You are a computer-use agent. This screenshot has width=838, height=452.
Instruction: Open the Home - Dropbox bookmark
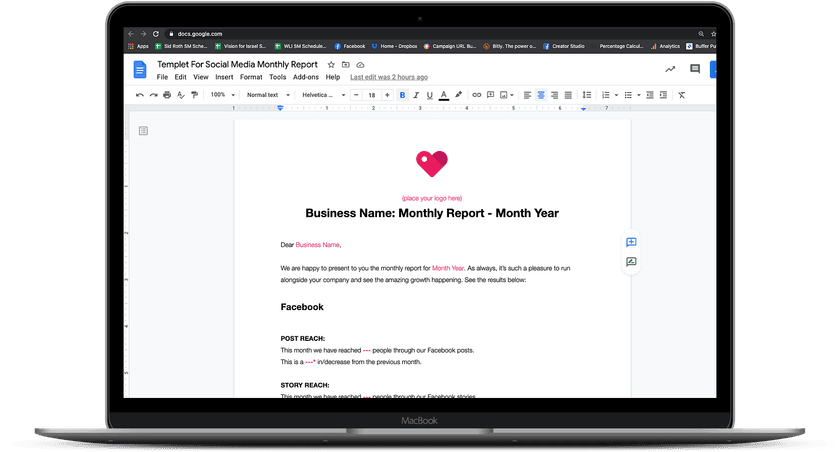point(394,46)
